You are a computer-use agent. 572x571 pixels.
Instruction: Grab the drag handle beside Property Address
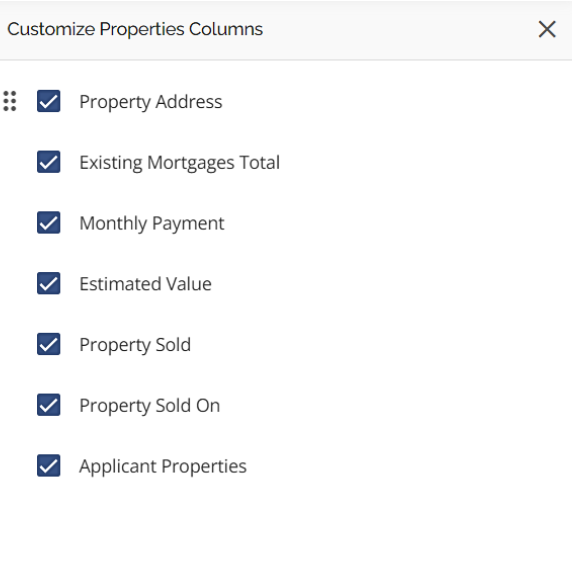(10, 101)
